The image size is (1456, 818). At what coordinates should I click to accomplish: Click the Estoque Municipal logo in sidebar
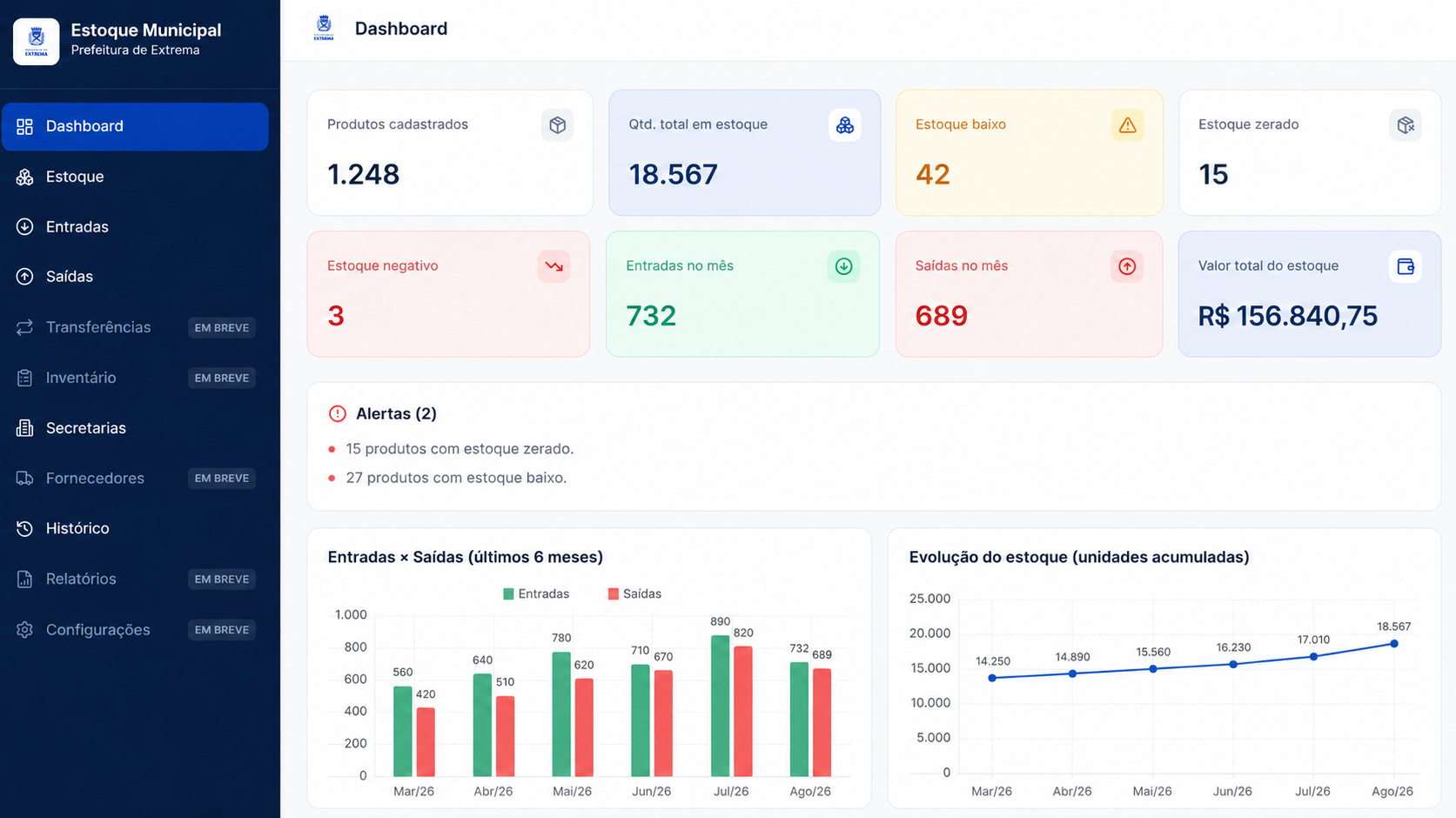click(37, 41)
